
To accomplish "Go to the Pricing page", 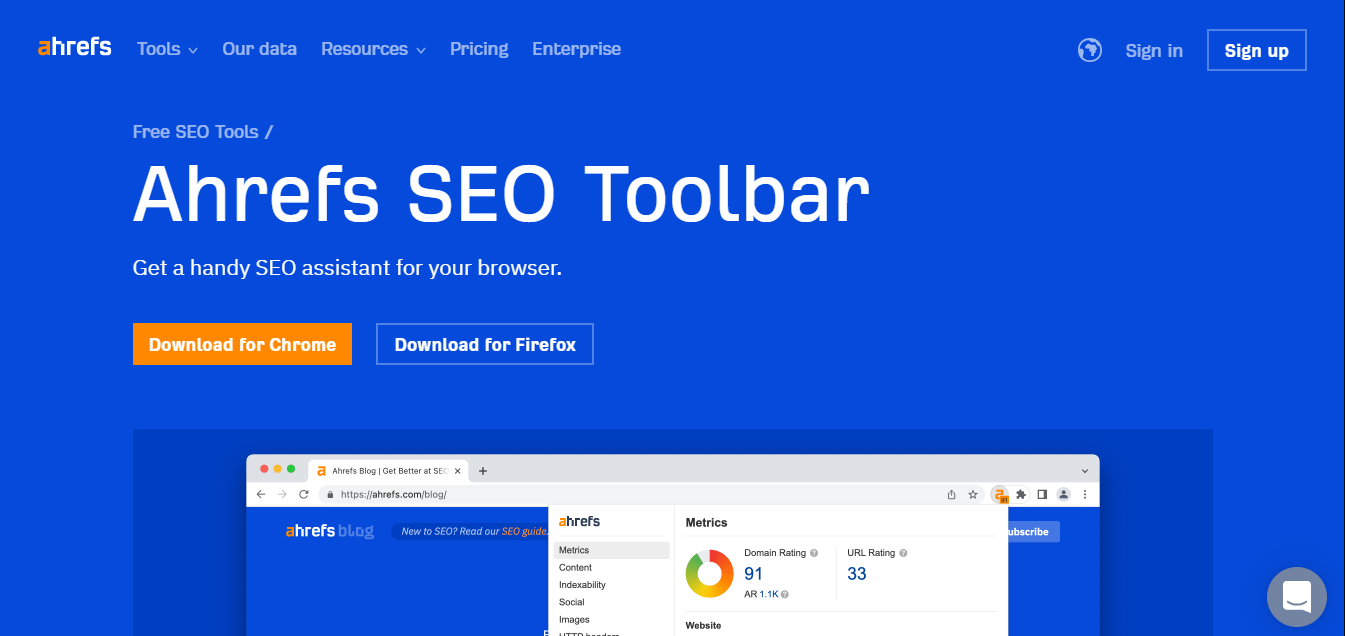I will (x=479, y=49).
